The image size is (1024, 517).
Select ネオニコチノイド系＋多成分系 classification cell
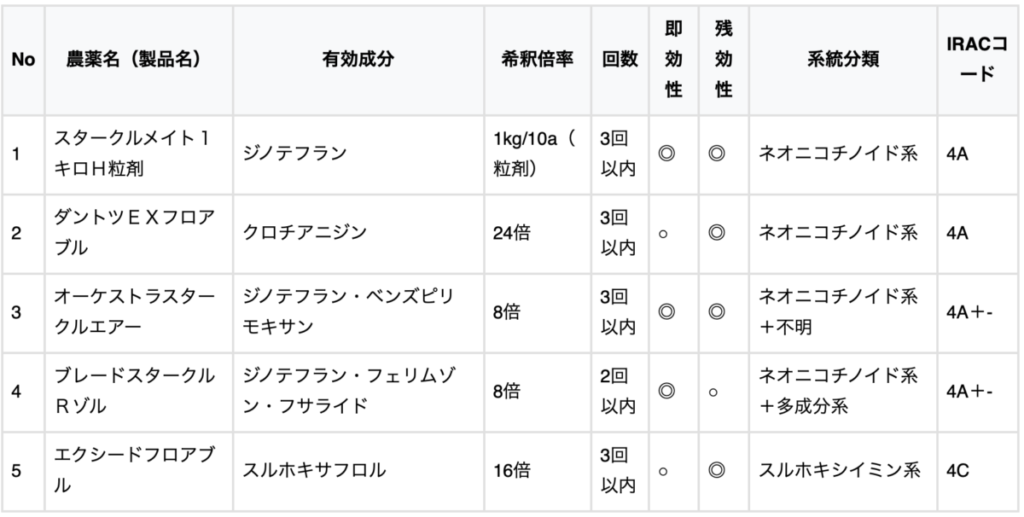842,391
